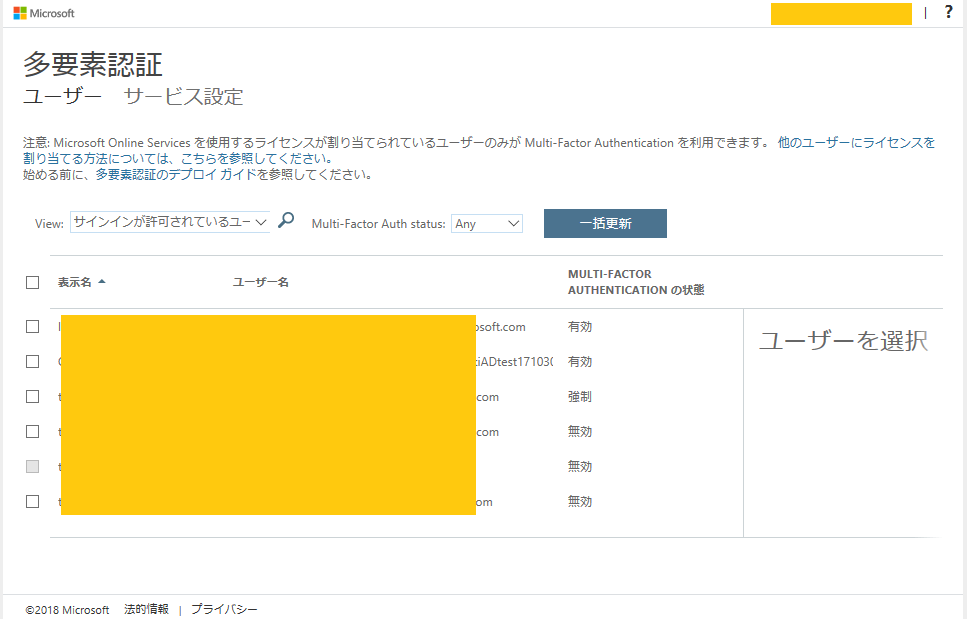Viewport: 967px width, 619px height.
Task: Click the Microsoft logo
Action: 44,13
